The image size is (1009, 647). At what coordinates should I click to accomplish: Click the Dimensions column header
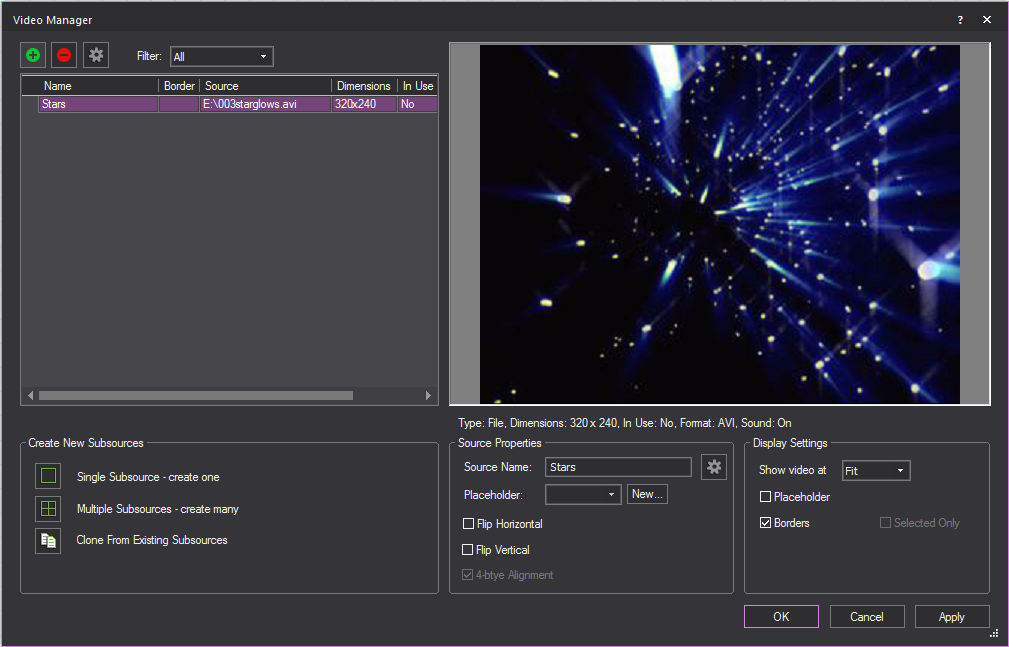point(363,86)
